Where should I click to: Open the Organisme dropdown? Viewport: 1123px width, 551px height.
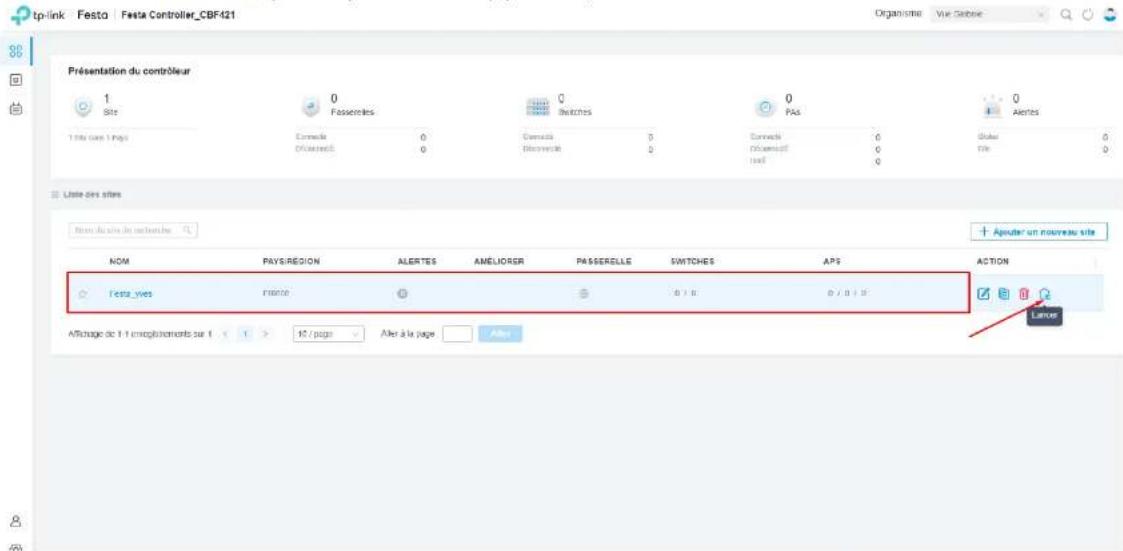(x=992, y=15)
